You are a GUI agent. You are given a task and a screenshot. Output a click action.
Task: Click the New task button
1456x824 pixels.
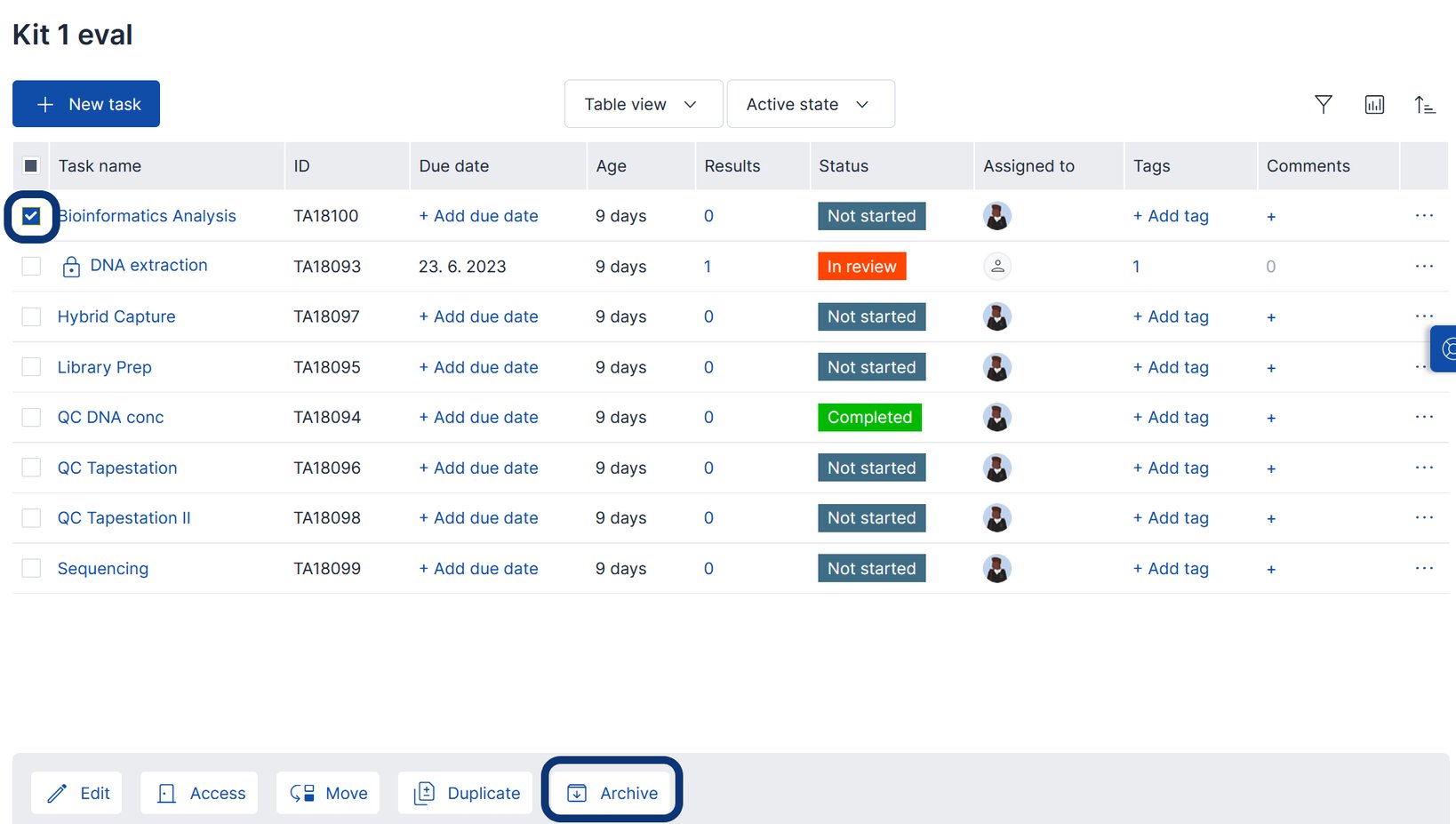[x=85, y=104]
